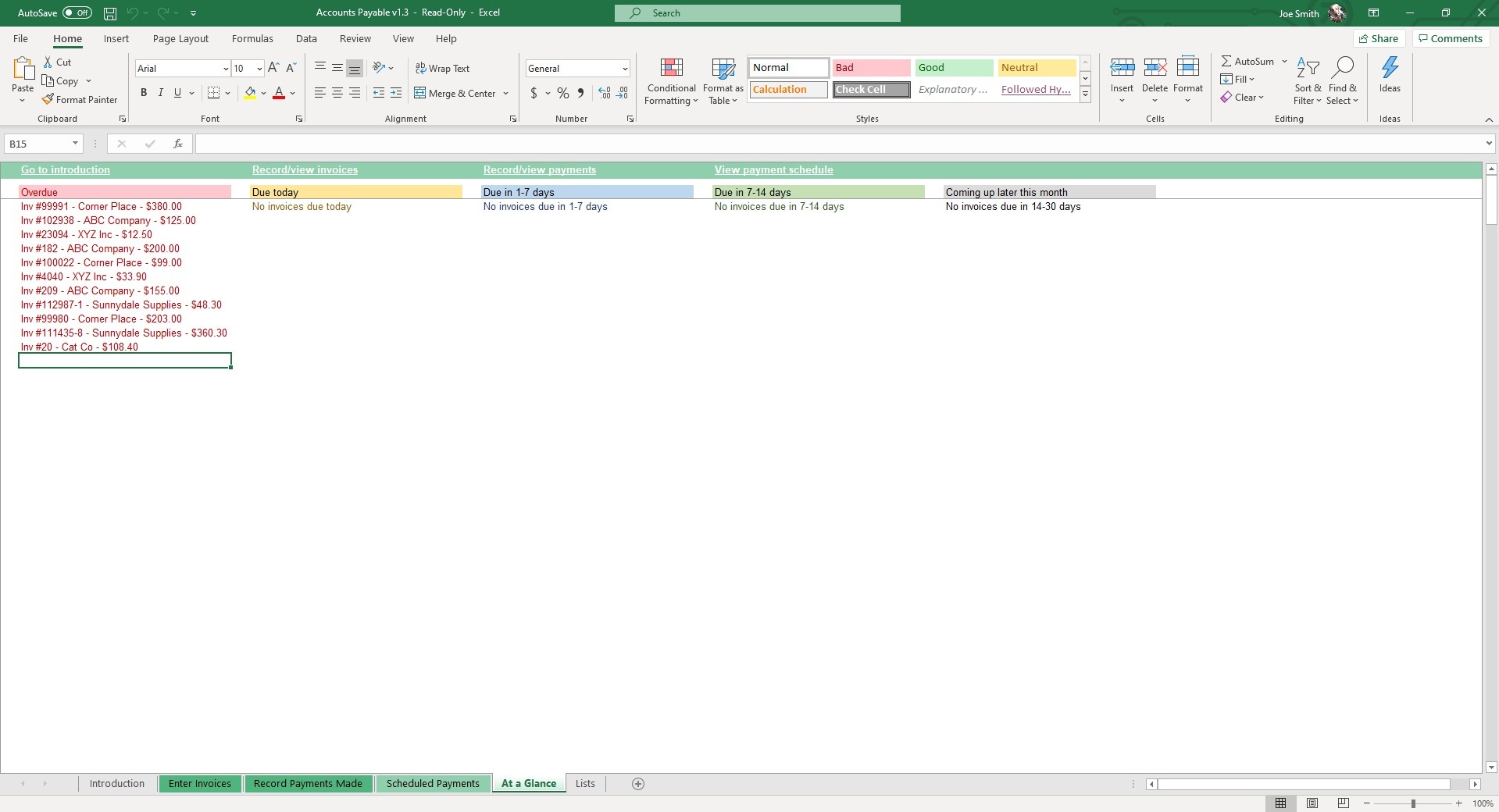The image size is (1499, 812).
Task: Toggle left text alignment
Action: [320, 93]
